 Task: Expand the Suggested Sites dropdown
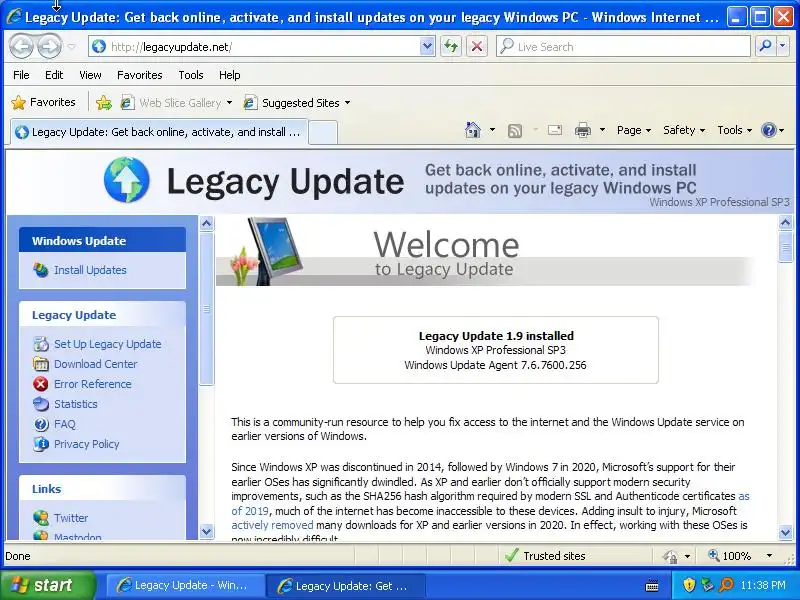[x=347, y=103]
